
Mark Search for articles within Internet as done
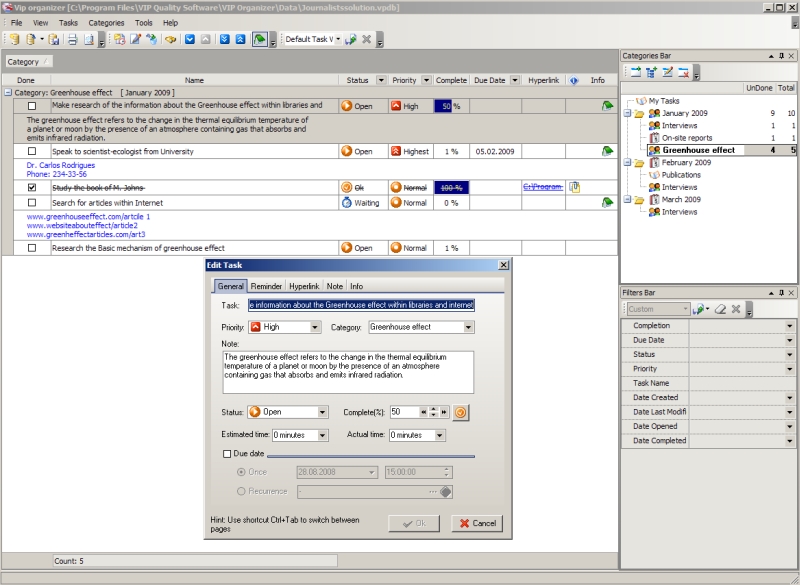click(32, 202)
